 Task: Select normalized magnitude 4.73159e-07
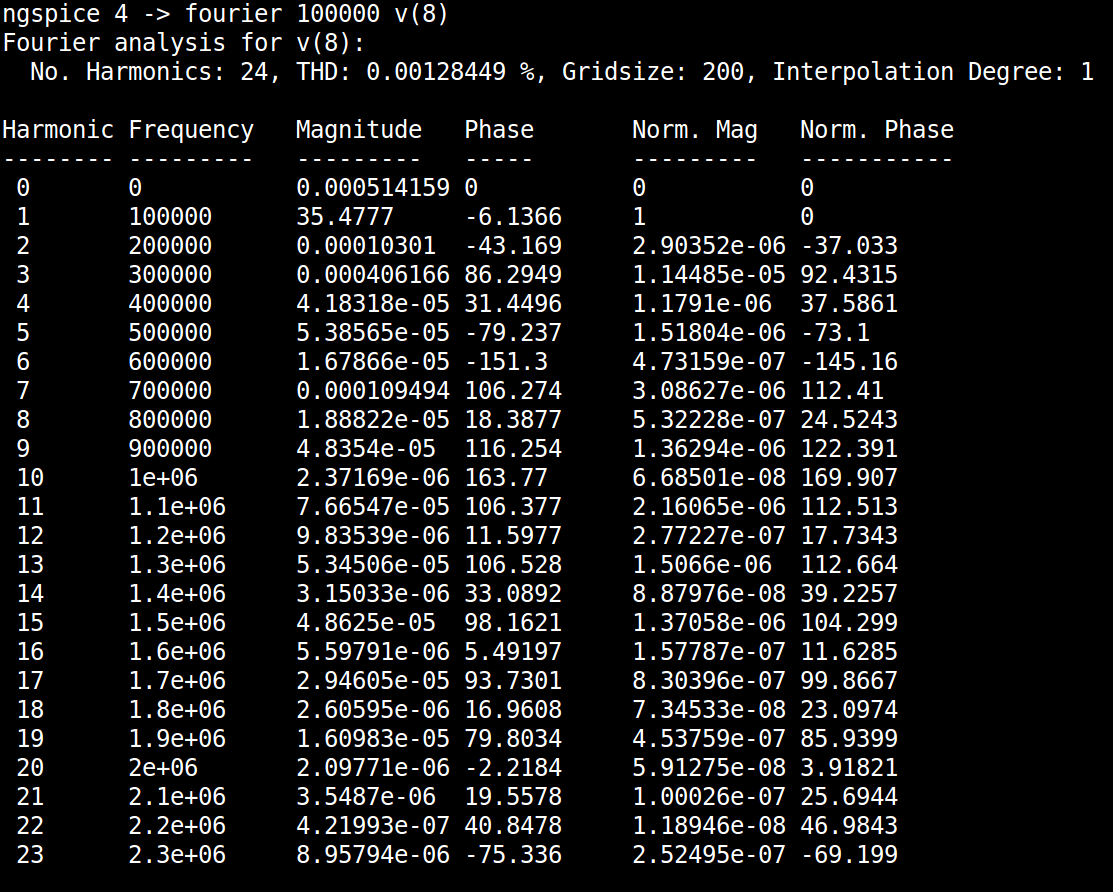pyautogui.click(x=709, y=362)
